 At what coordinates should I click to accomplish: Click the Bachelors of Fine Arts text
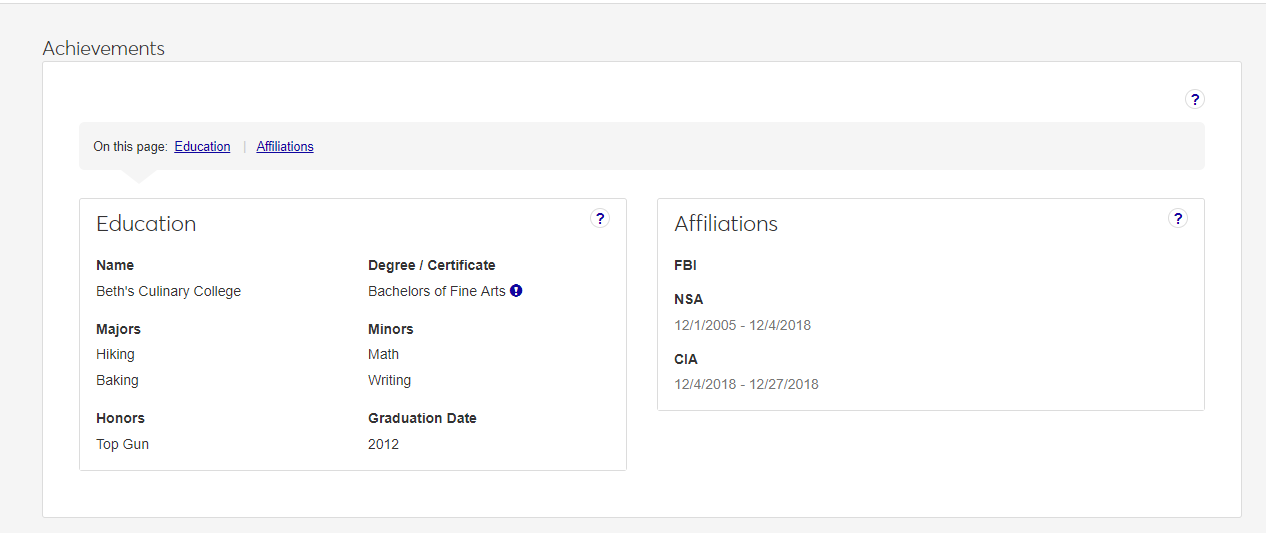coord(437,292)
